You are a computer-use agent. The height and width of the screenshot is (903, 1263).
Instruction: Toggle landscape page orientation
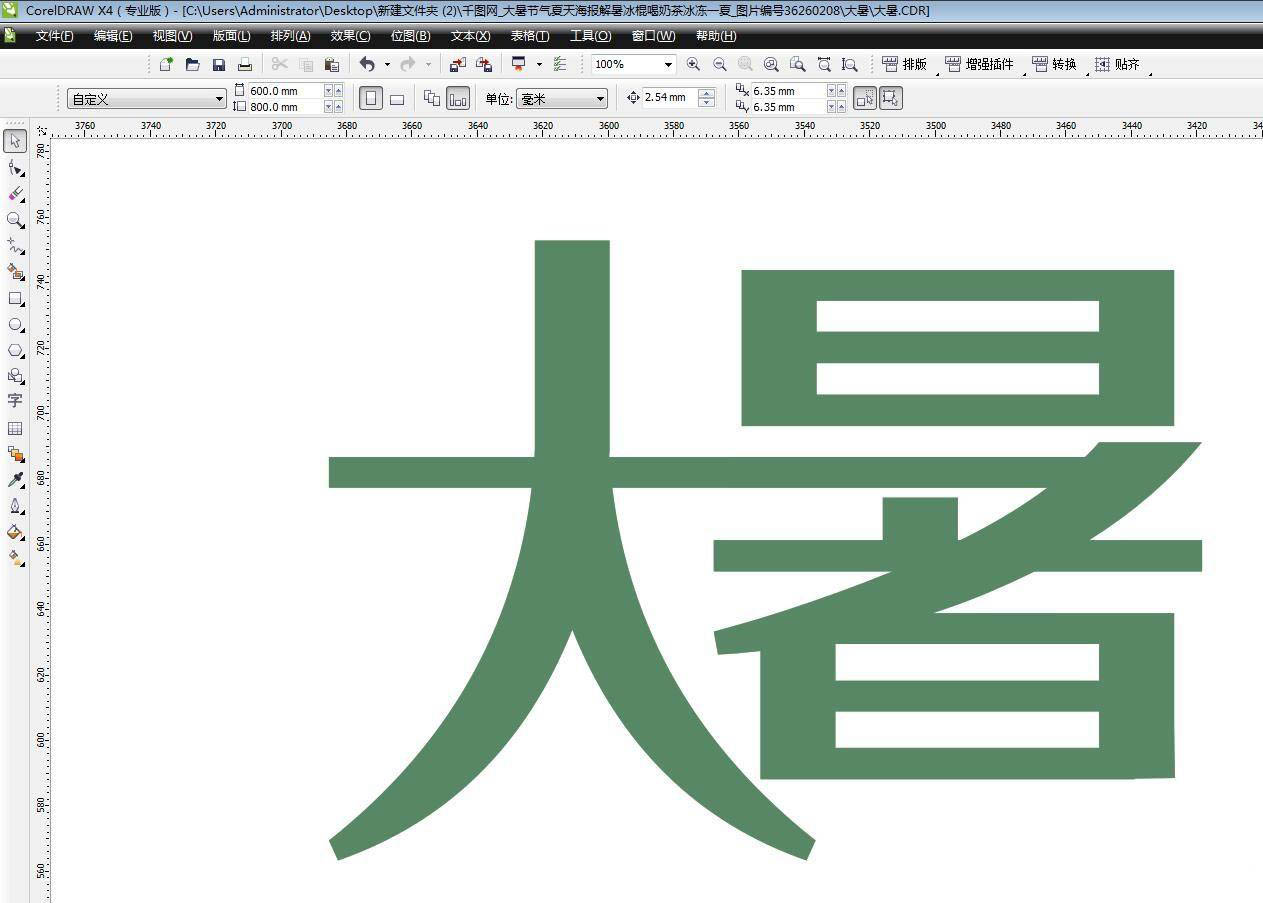[x=397, y=97]
